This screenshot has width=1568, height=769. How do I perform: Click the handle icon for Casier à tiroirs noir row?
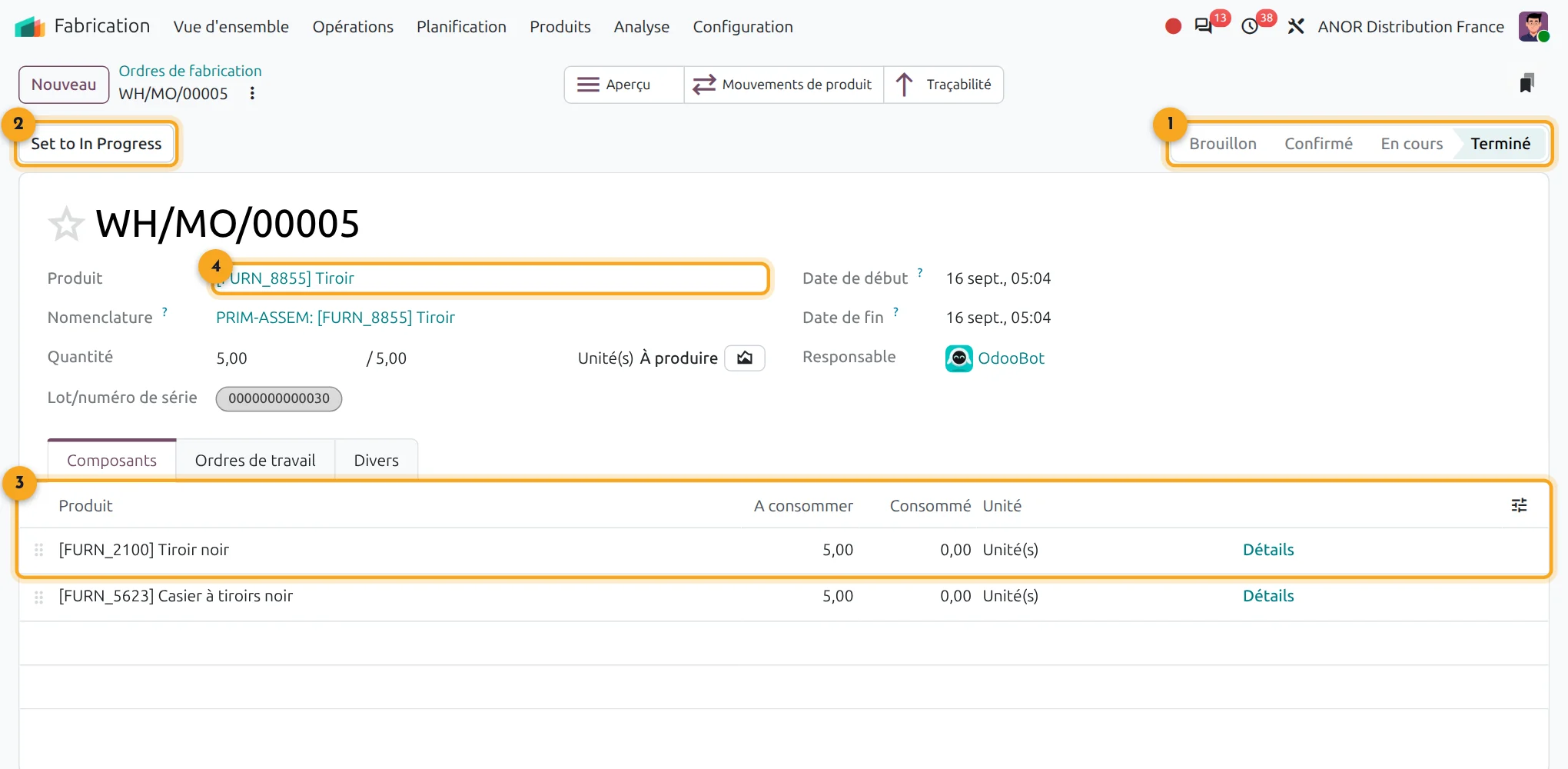tap(38, 597)
